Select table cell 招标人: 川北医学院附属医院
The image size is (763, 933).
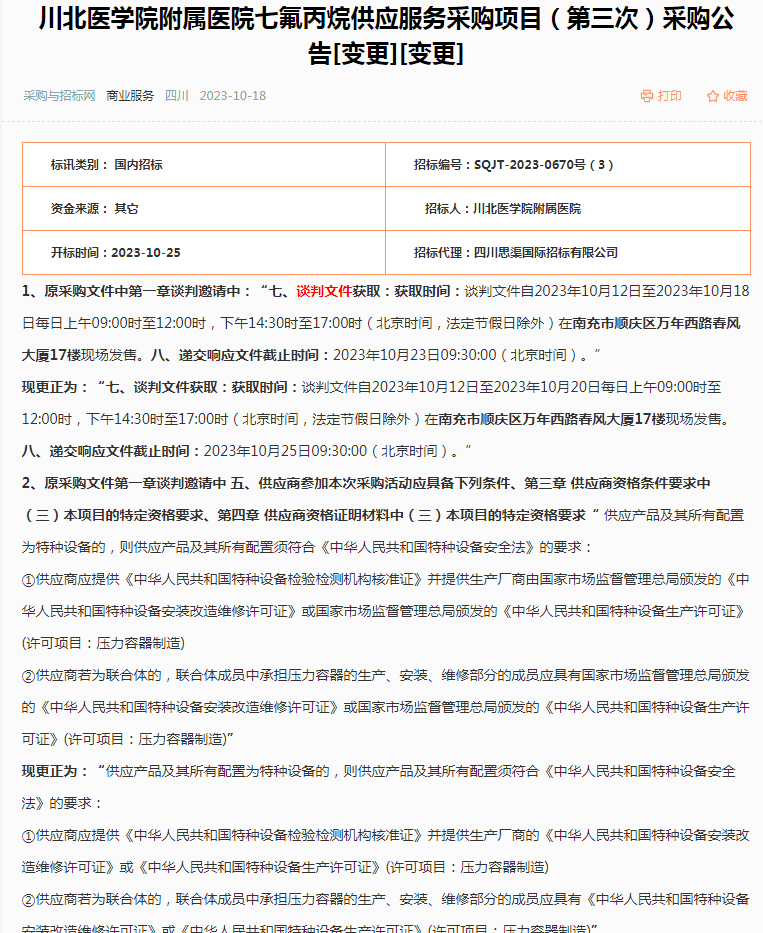(568, 209)
